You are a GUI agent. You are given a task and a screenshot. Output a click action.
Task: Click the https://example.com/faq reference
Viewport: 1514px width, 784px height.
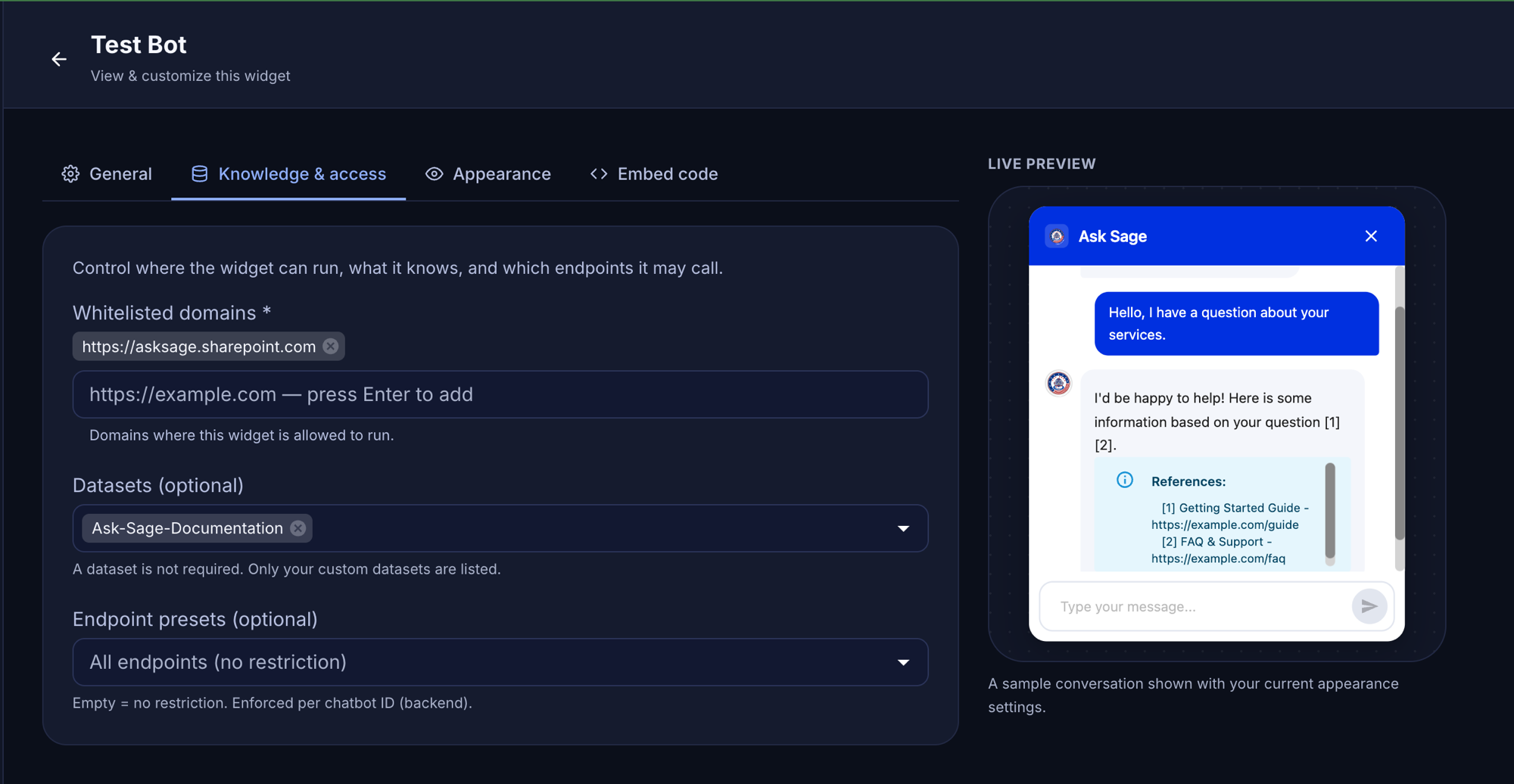tap(1218, 558)
